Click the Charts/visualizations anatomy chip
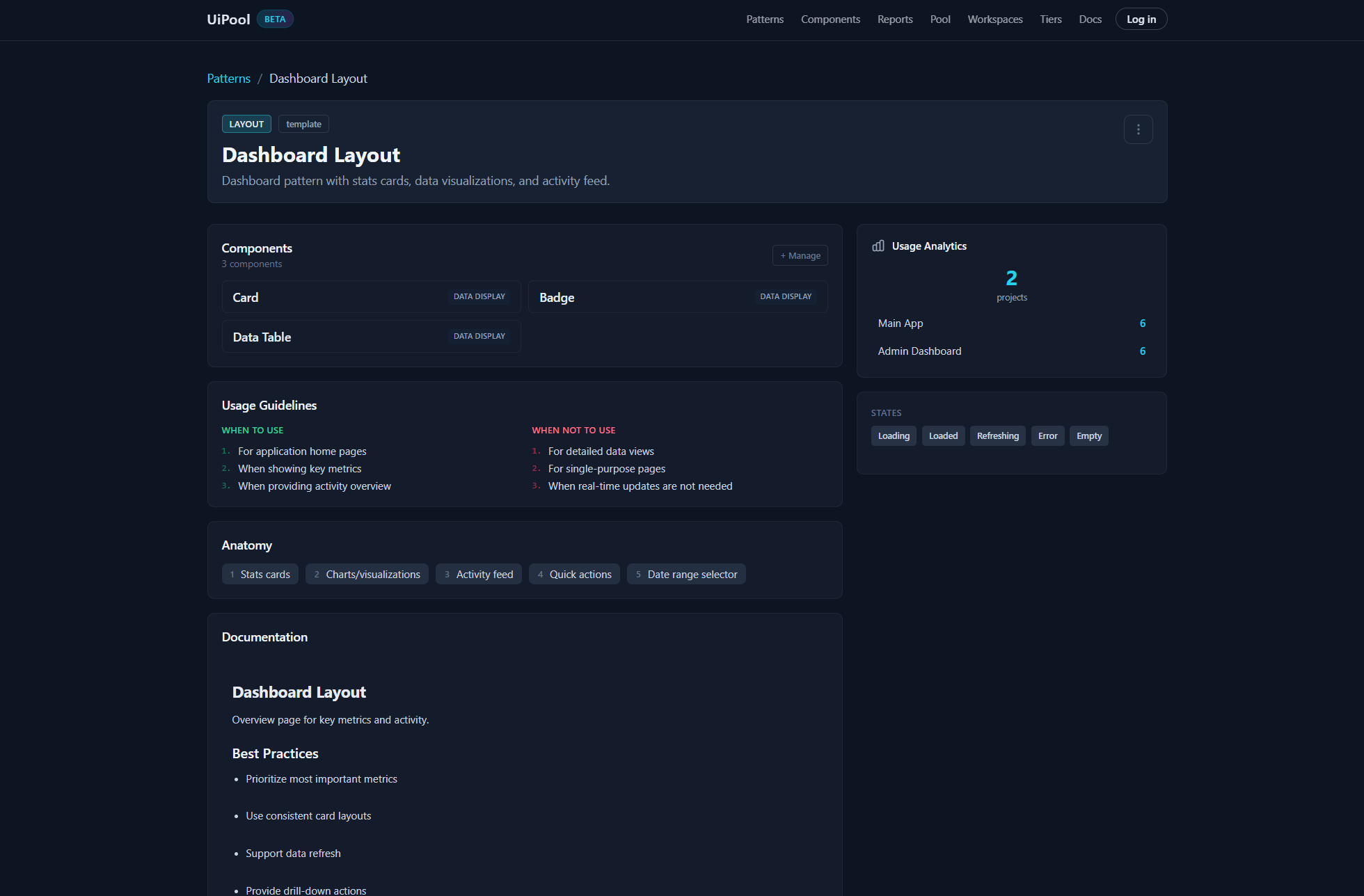1364x896 pixels. [367, 575]
